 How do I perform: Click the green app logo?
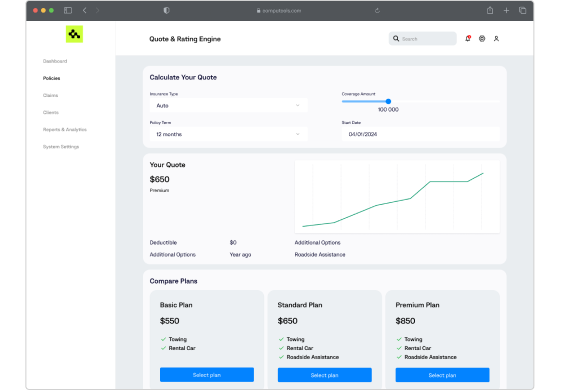click(74, 34)
